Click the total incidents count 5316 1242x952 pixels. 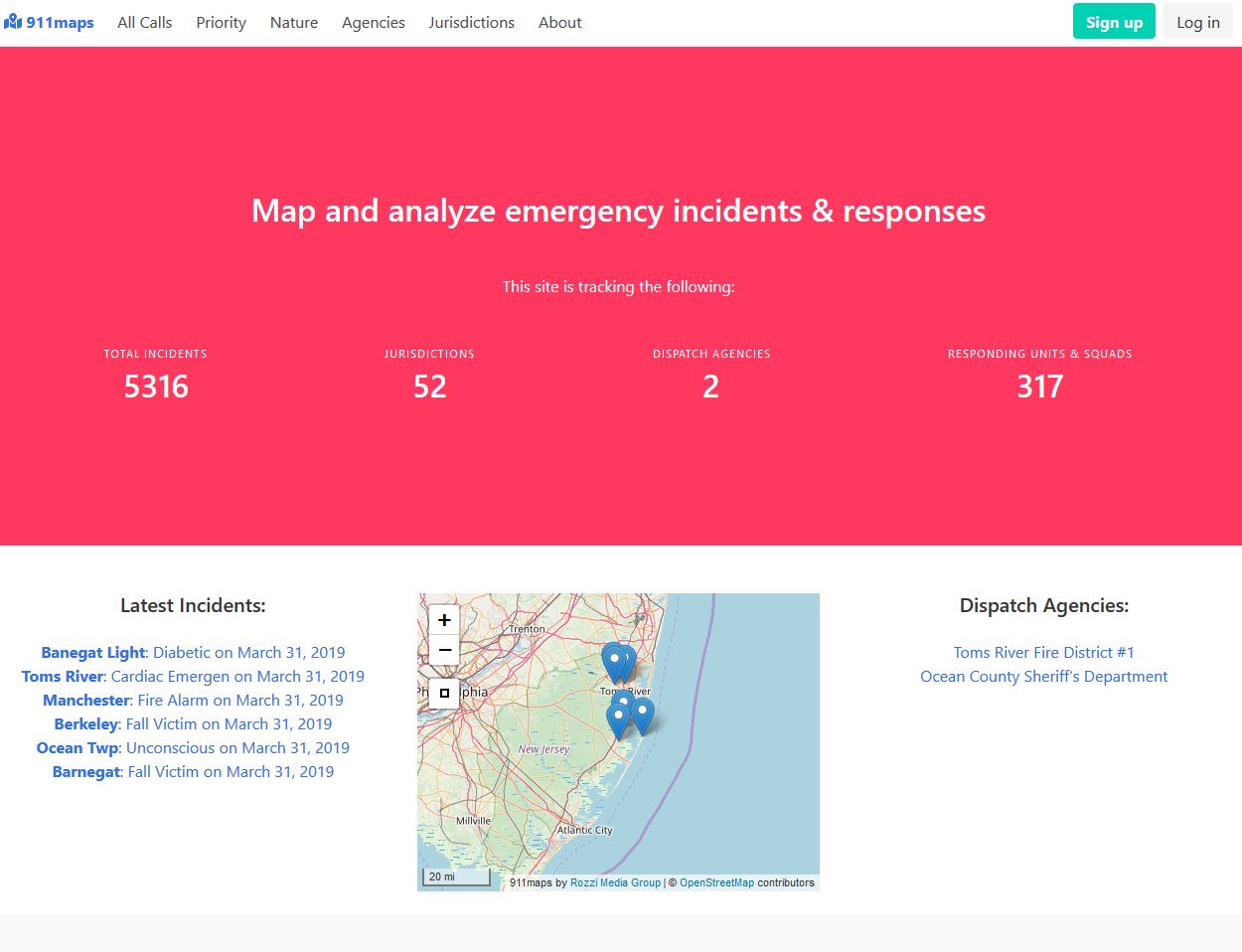click(x=156, y=387)
